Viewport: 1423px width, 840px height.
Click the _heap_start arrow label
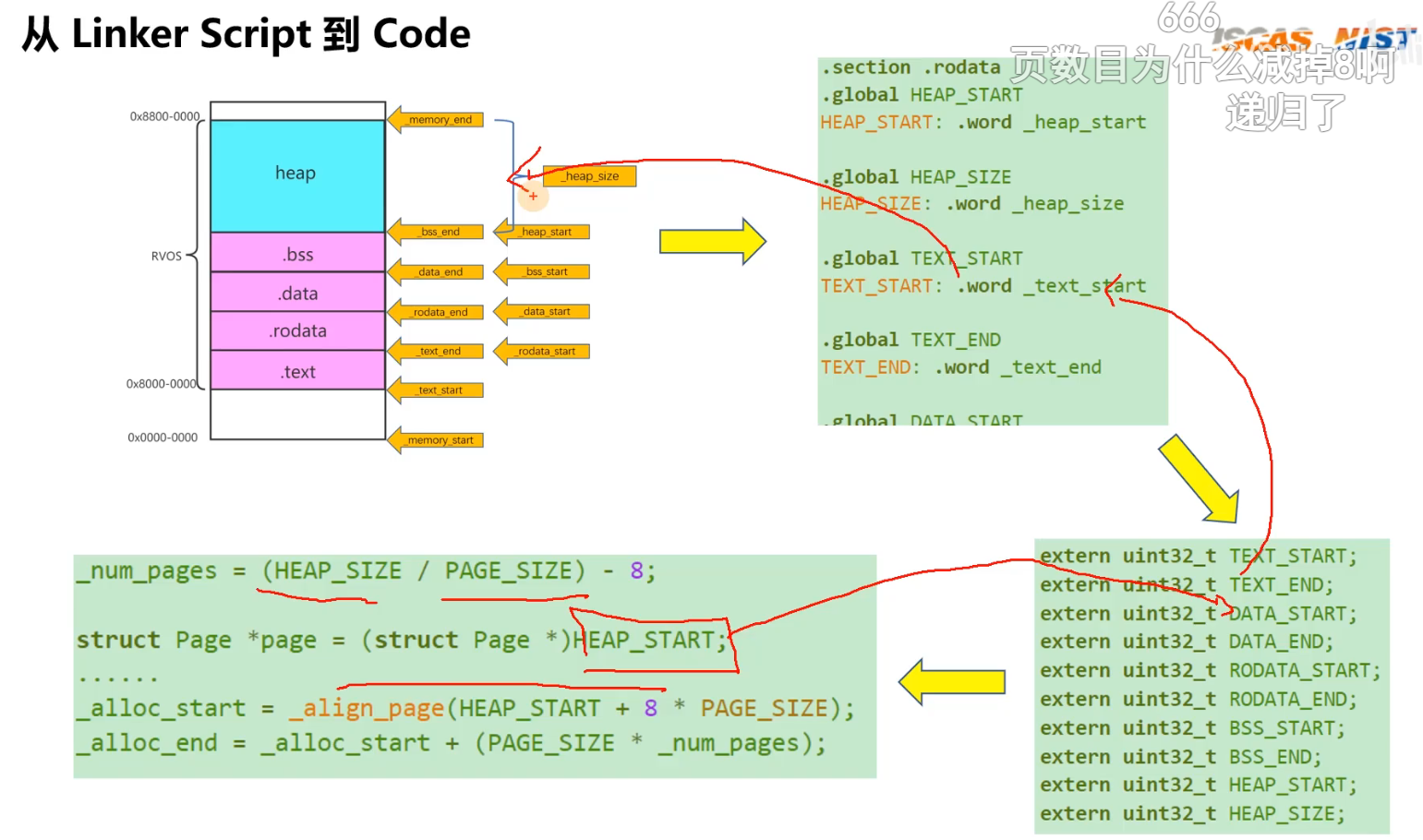point(542,232)
